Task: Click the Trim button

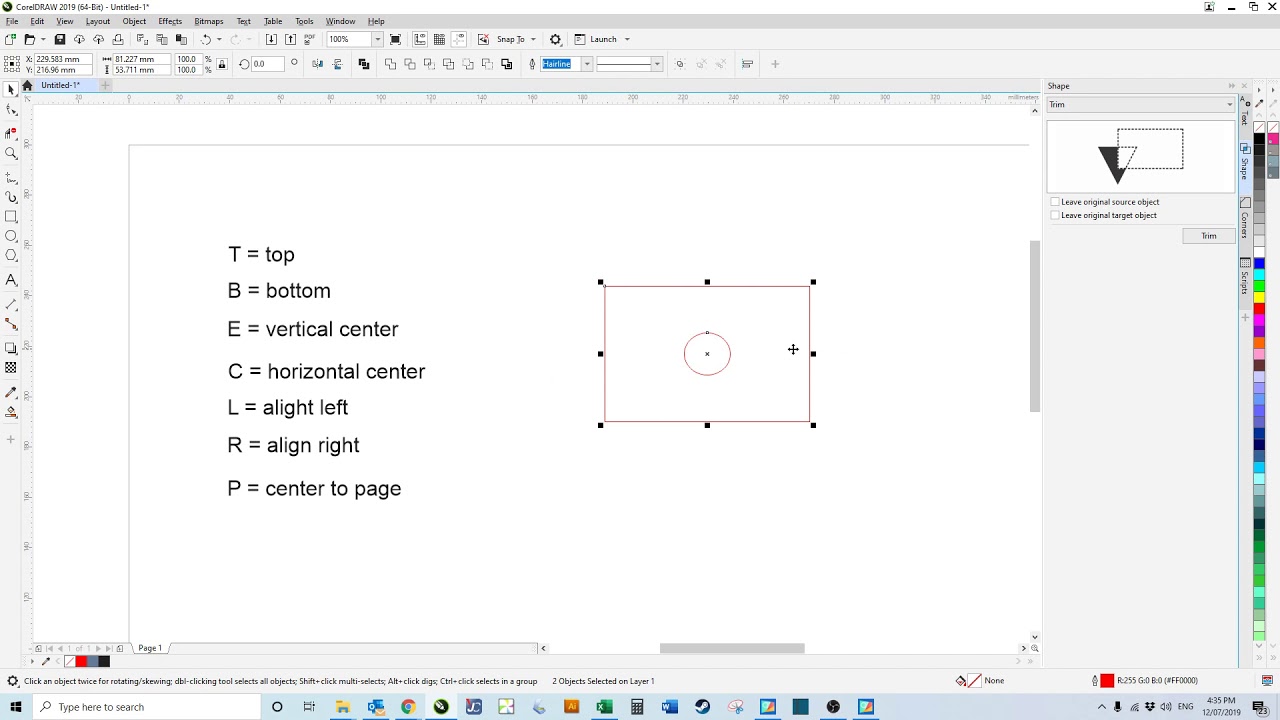Action: tap(1209, 236)
